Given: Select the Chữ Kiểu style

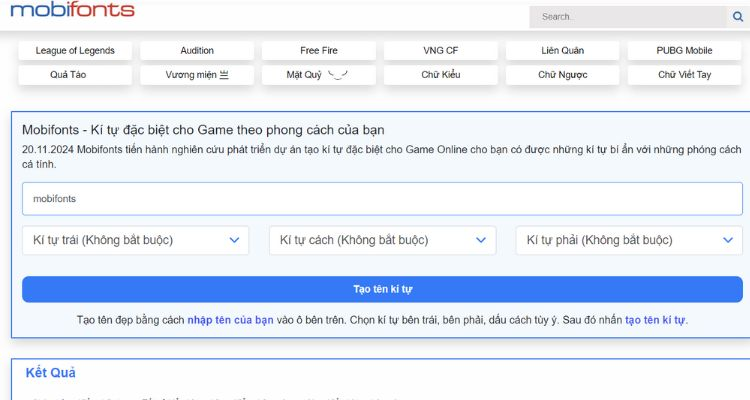Looking at the screenshot, I should click(x=441, y=75).
